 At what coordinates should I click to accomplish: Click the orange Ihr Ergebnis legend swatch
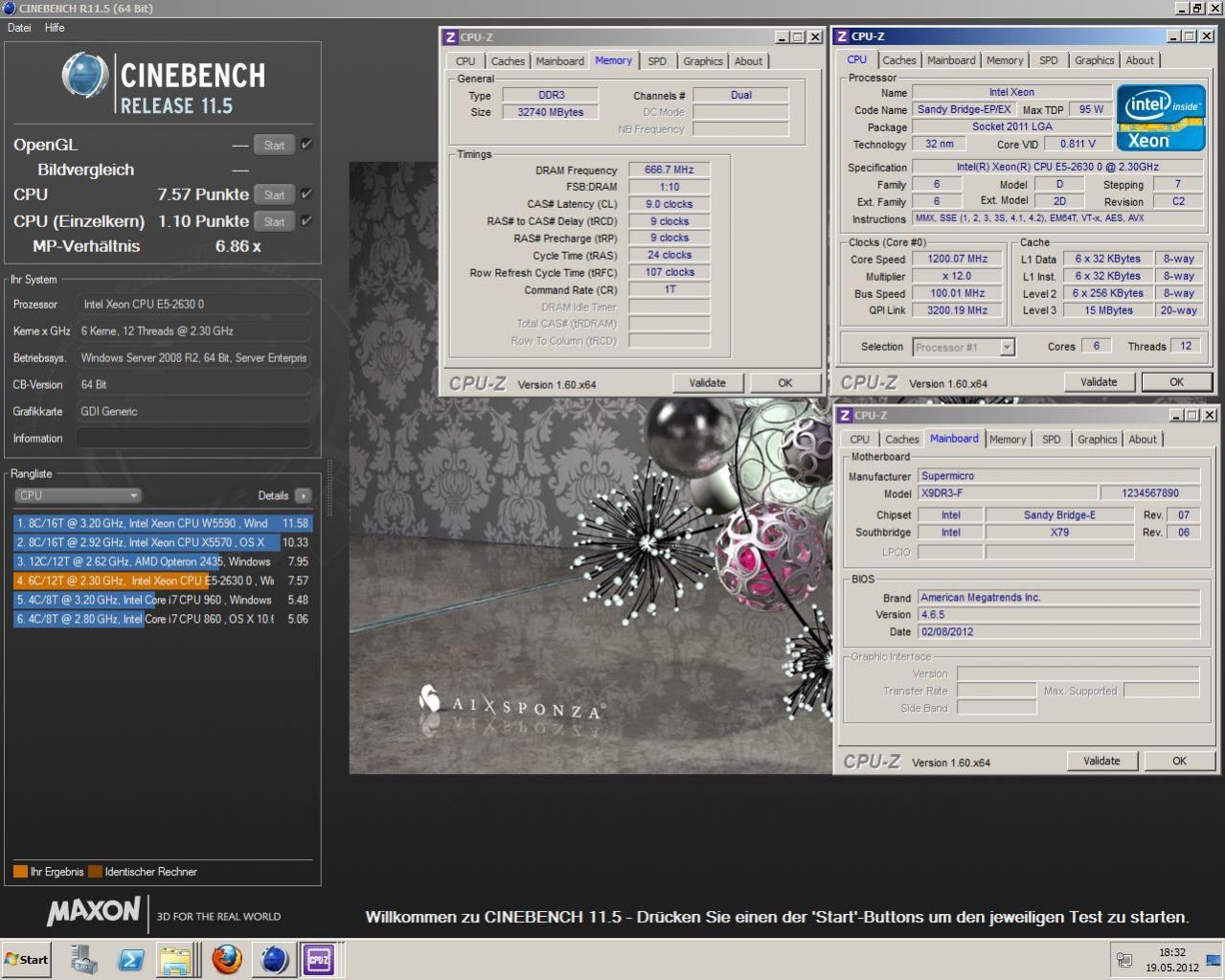(x=20, y=872)
